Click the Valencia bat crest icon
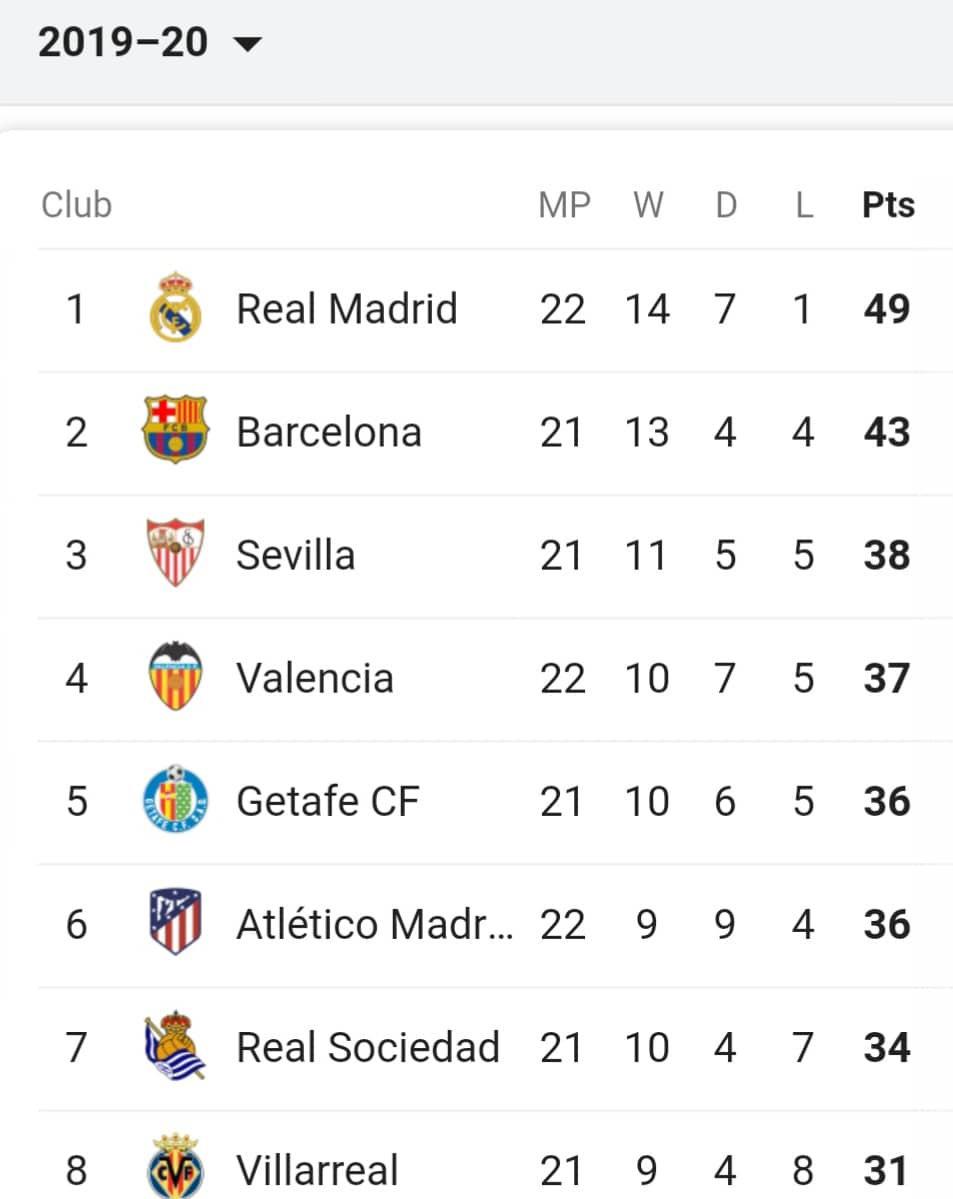 (175, 677)
